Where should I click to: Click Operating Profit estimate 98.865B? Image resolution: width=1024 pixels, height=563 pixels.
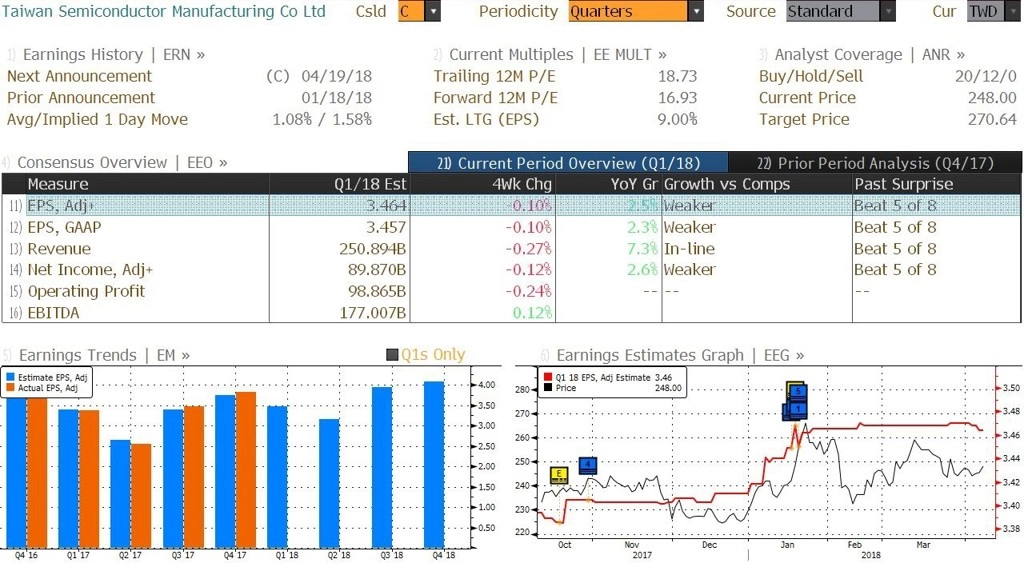click(x=377, y=291)
